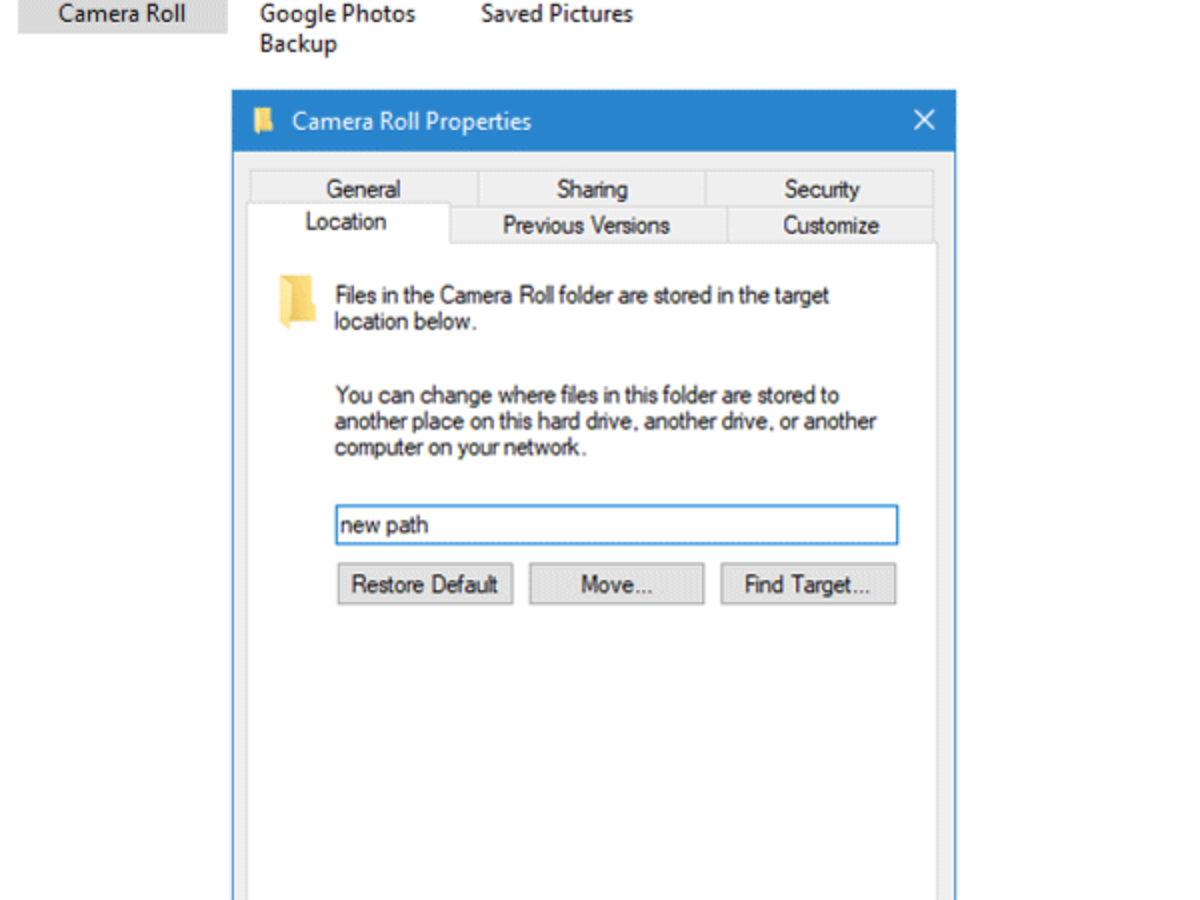Select the Camera Roll folder item
Viewport: 1200px width, 900px height.
click(122, 15)
